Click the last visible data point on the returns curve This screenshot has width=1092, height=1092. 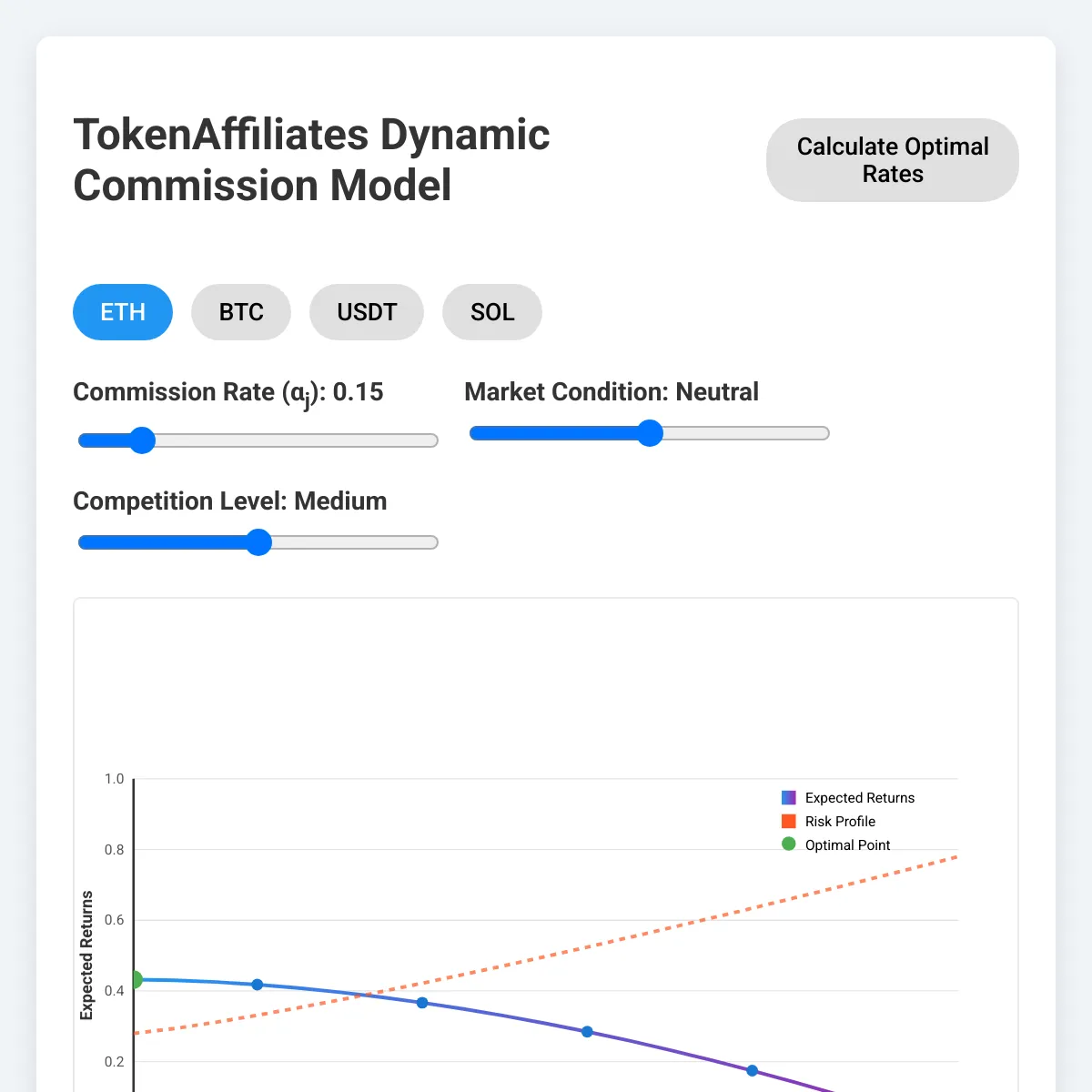click(x=751, y=1071)
